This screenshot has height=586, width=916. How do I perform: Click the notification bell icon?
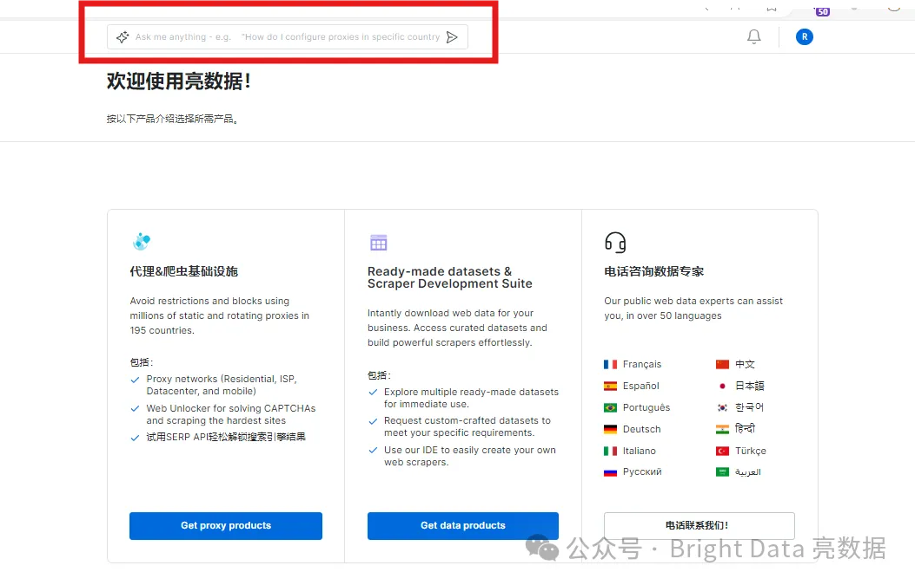pyautogui.click(x=754, y=37)
